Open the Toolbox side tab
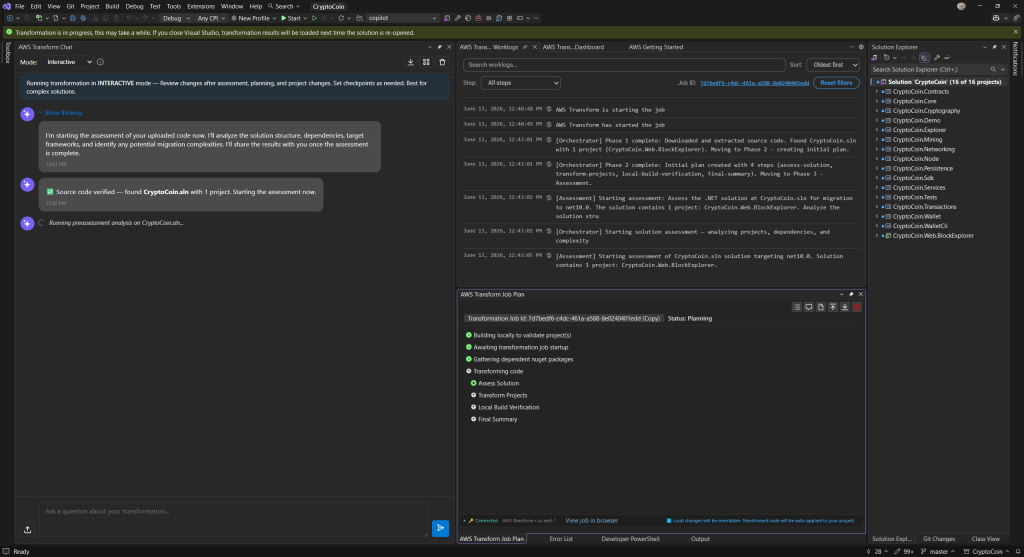The height and width of the screenshot is (557, 1024). pos(7,53)
